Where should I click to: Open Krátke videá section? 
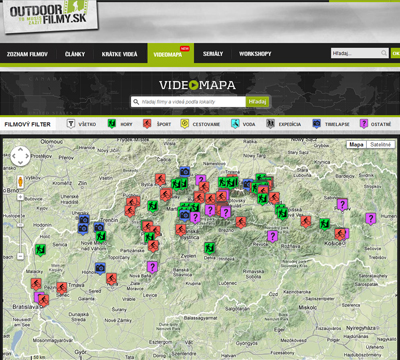(x=119, y=54)
